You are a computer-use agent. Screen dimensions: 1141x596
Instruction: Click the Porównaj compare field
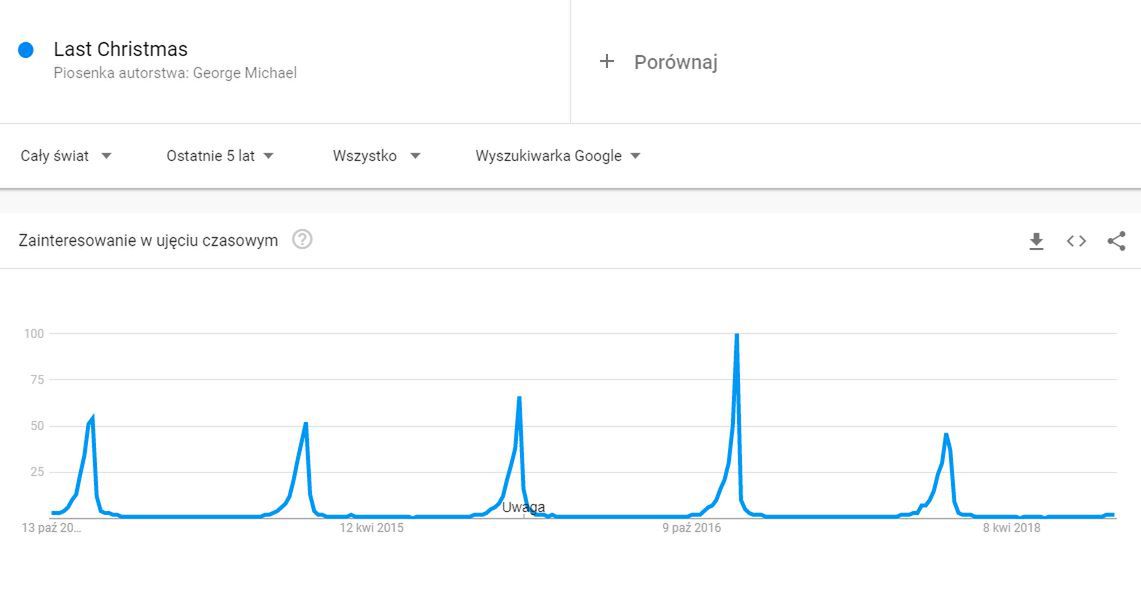coord(856,62)
